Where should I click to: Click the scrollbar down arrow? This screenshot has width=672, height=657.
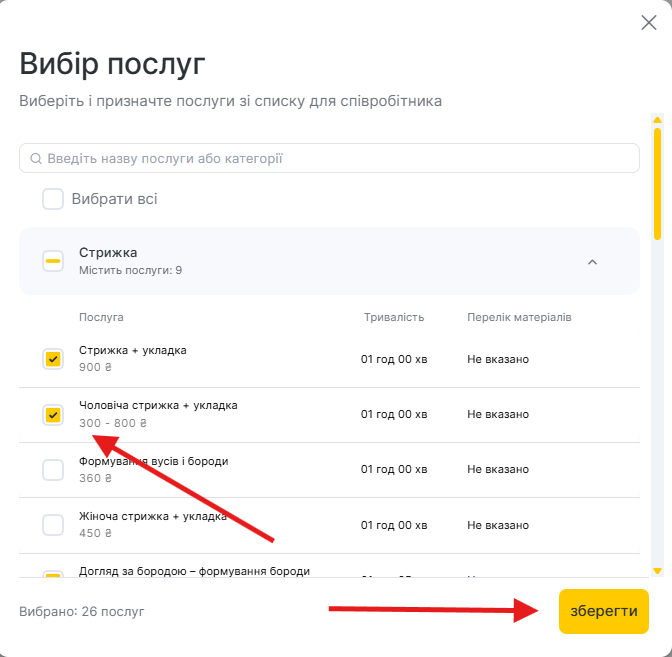[657, 570]
